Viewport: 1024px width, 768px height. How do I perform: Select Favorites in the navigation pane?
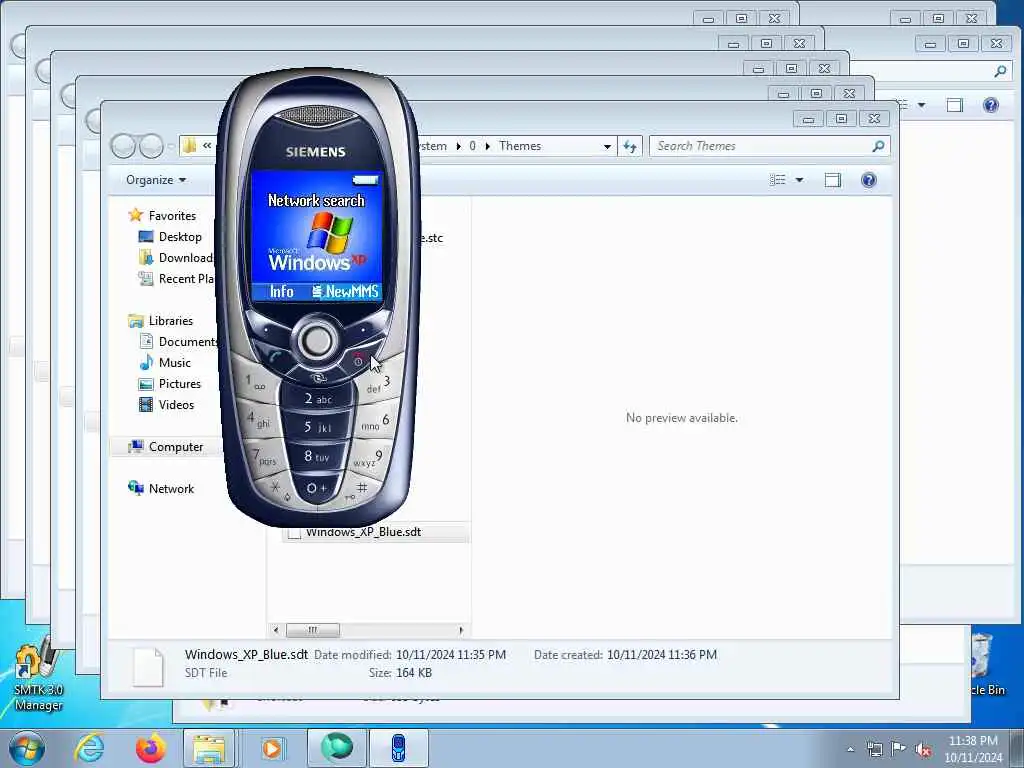click(x=172, y=216)
